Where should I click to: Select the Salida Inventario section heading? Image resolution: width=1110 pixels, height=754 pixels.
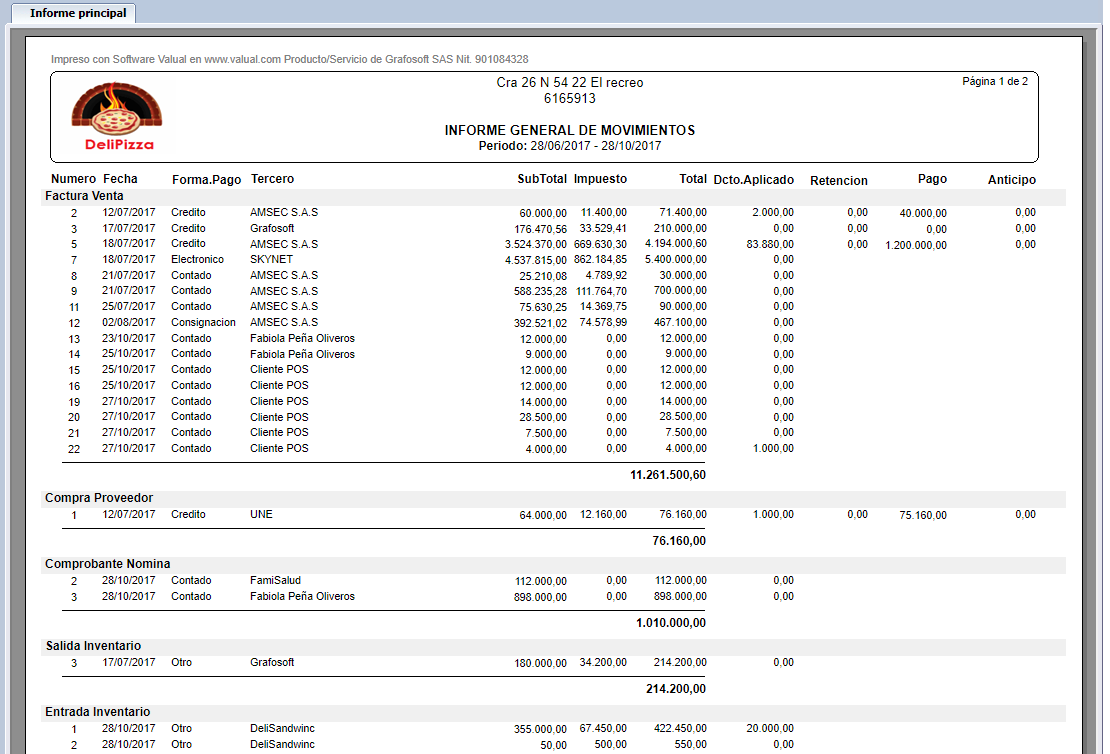[93, 646]
